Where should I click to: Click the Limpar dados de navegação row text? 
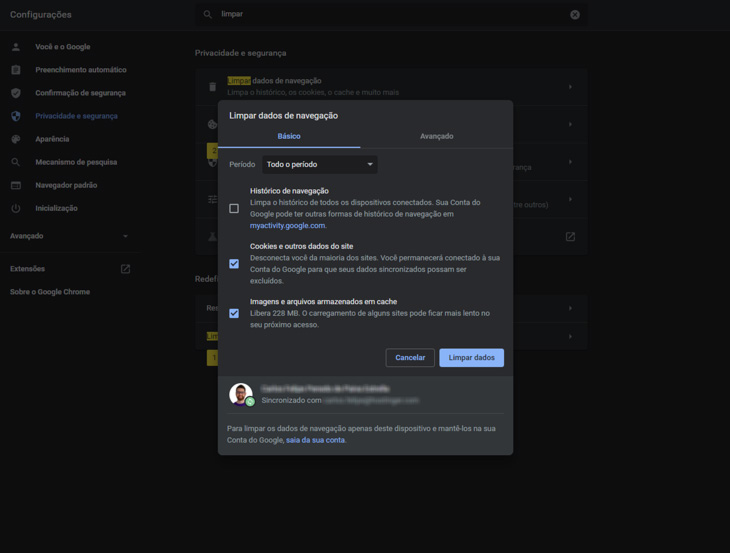pos(274,81)
